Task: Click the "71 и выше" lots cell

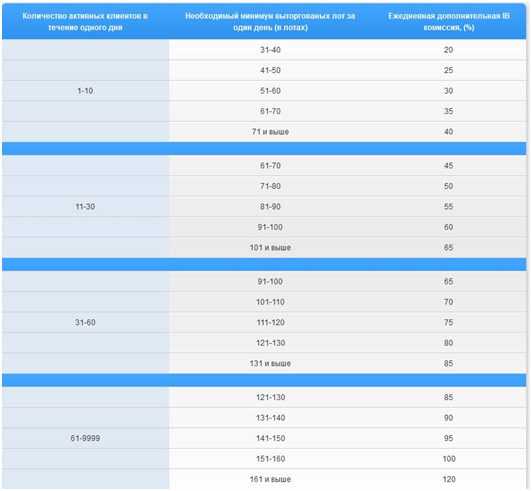Action: click(x=270, y=132)
